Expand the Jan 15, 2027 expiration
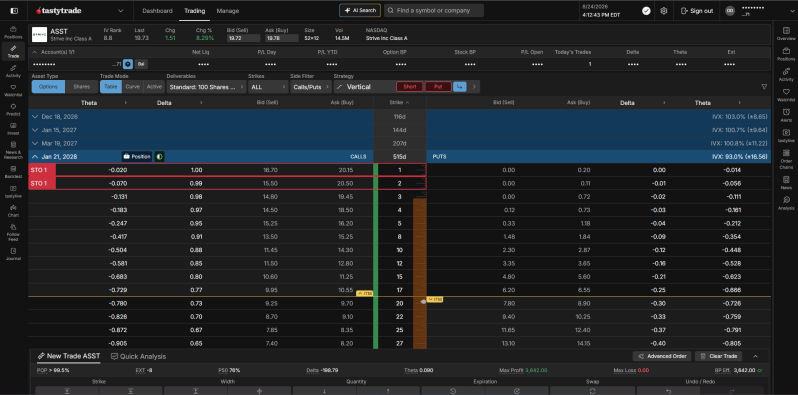This screenshot has height=395, width=798. pos(35,130)
